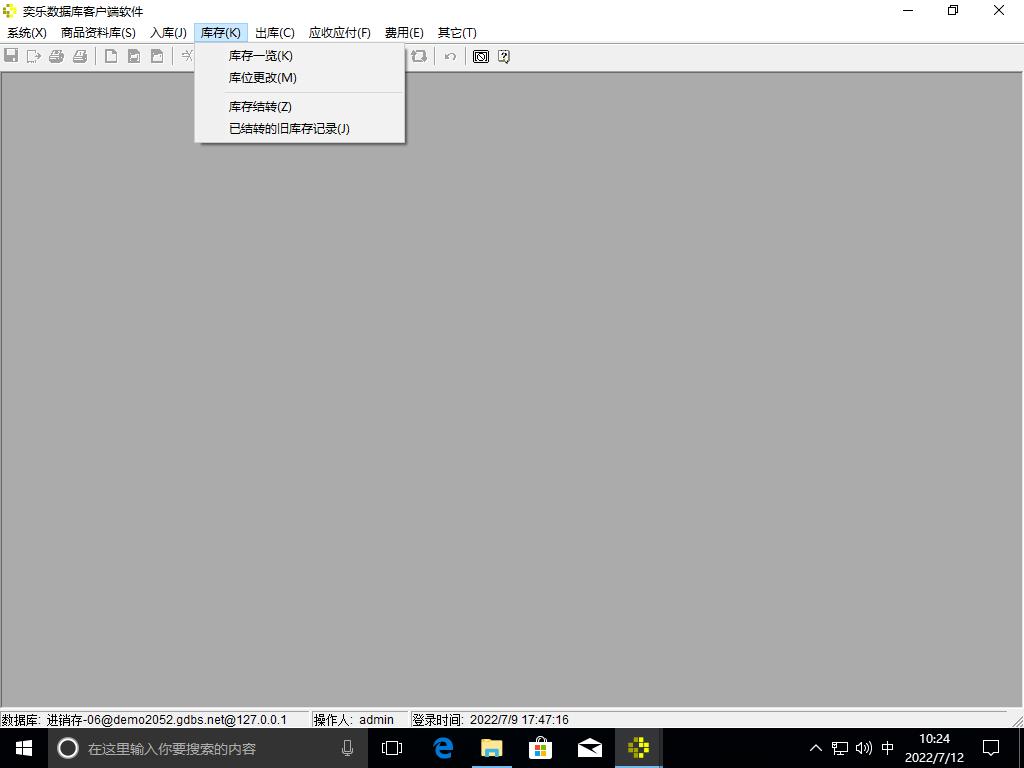Click the Save floppy disk toolbar icon
Image resolution: width=1024 pixels, height=768 pixels.
tap(11, 56)
